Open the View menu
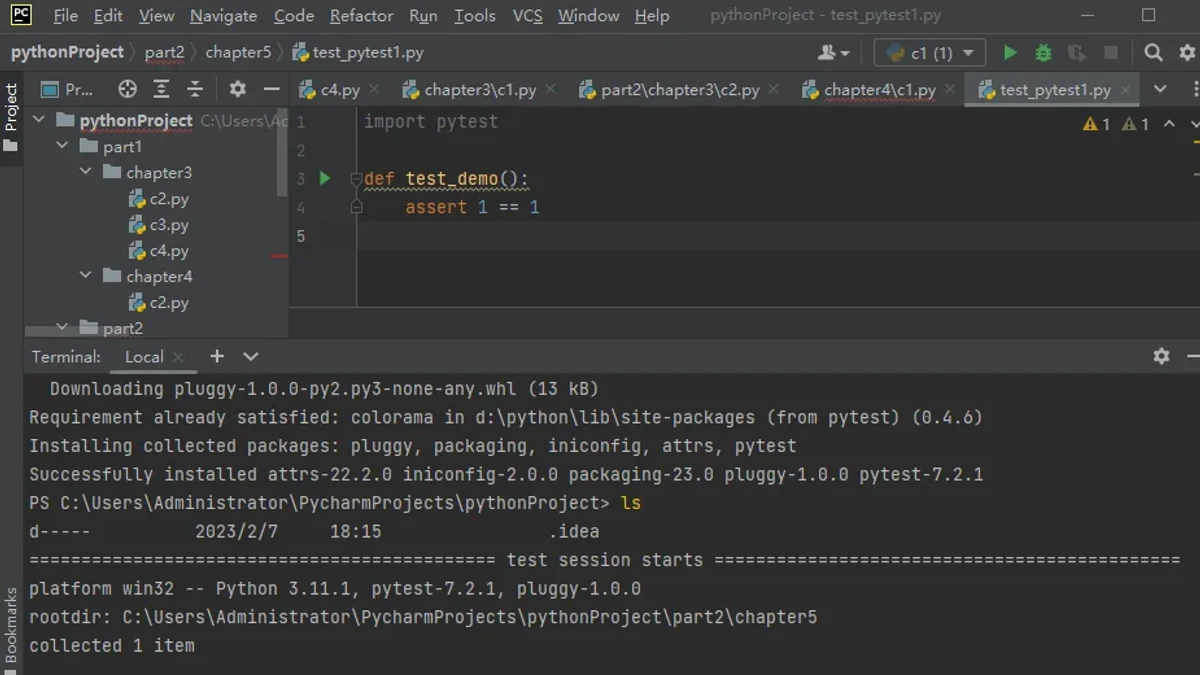Screen dimensions: 1200x675 pyautogui.click(x=156, y=16)
